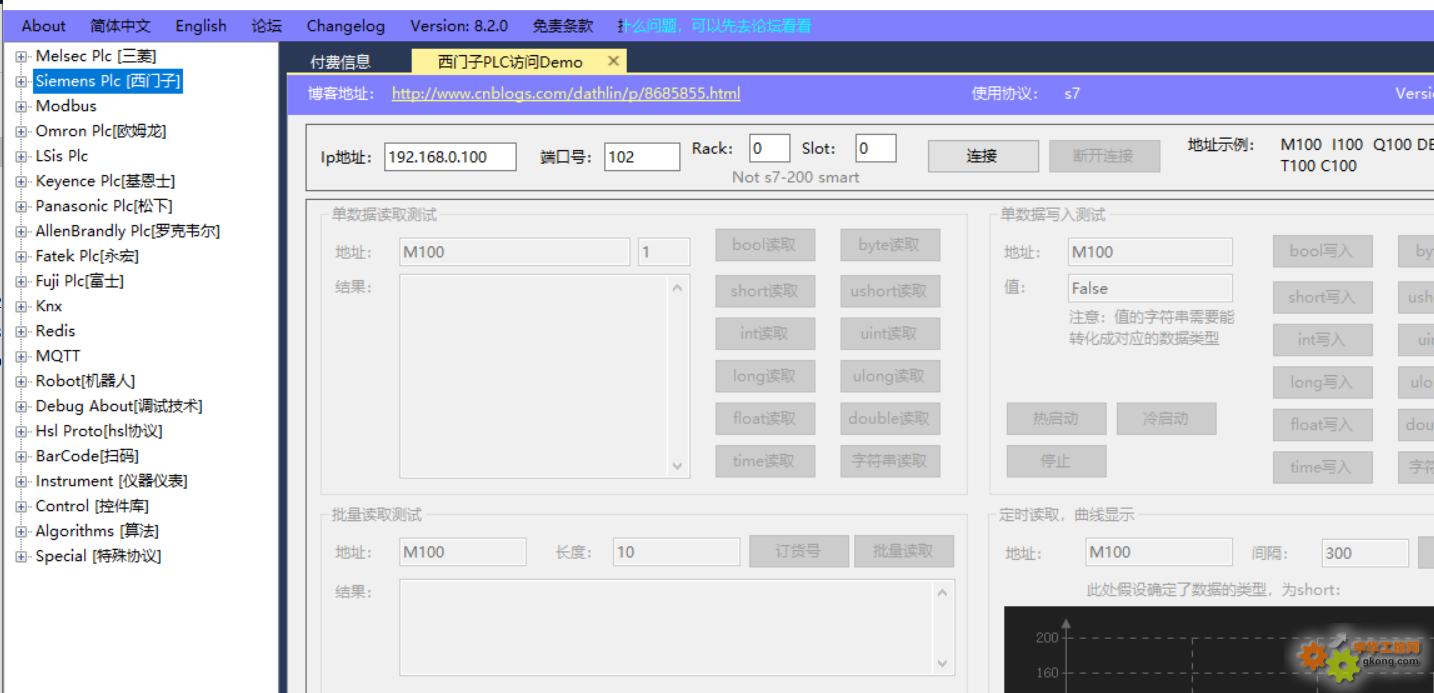Select Debug About[调试技术] tree item
Screen dimensions: 1434x693
point(119,406)
